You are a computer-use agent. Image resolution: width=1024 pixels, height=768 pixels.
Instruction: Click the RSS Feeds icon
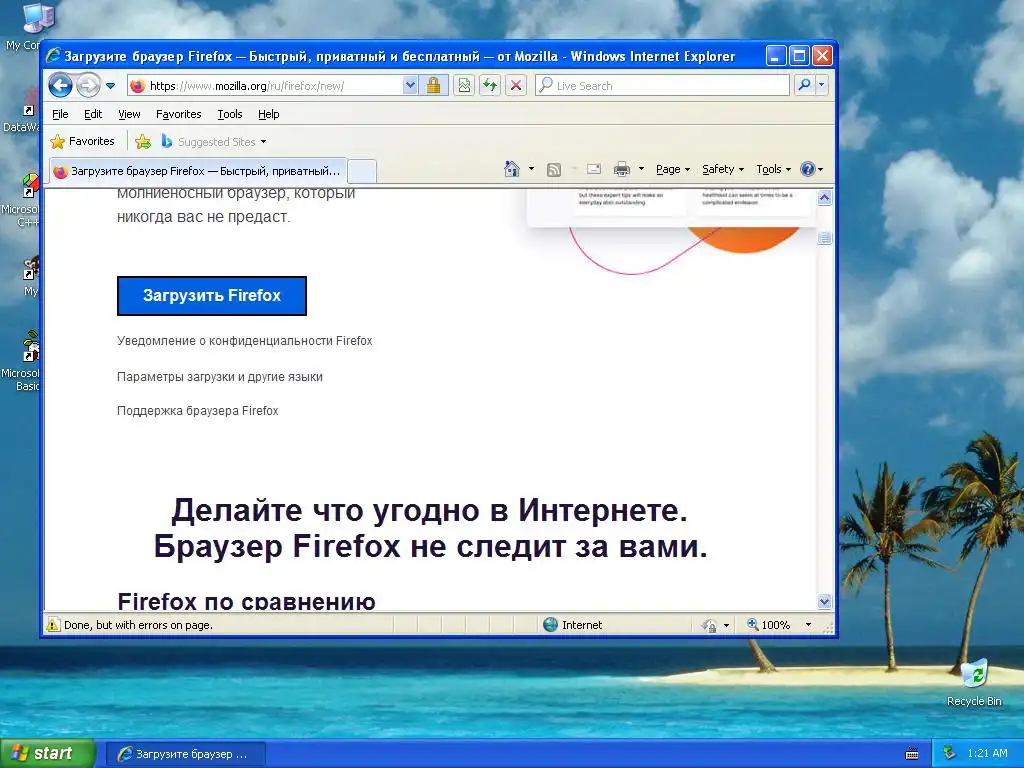point(554,170)
